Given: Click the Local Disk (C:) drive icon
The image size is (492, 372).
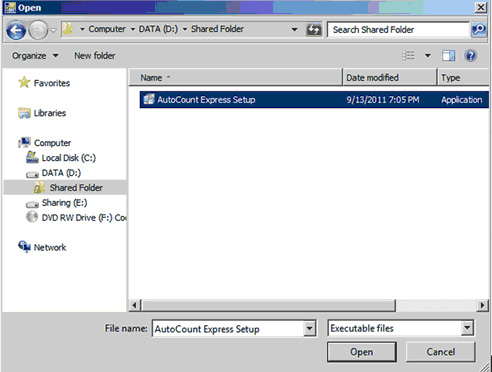Looking at the screenshot, I should tap(32, 157).
